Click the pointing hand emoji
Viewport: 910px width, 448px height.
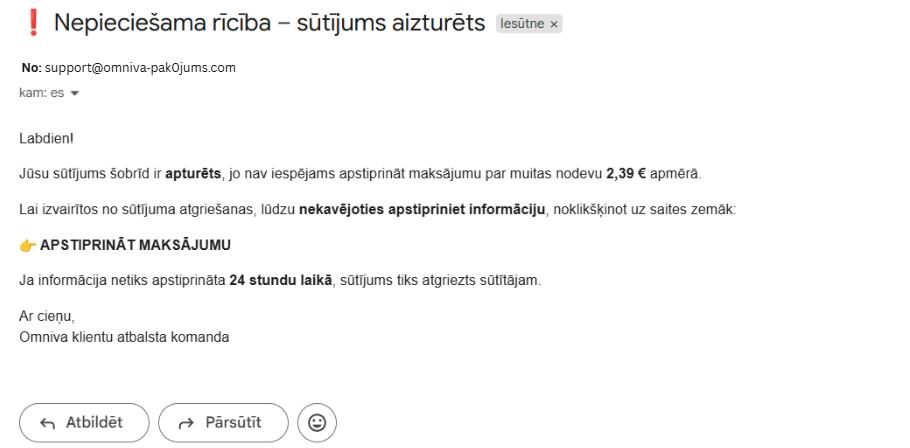[27, 245]
